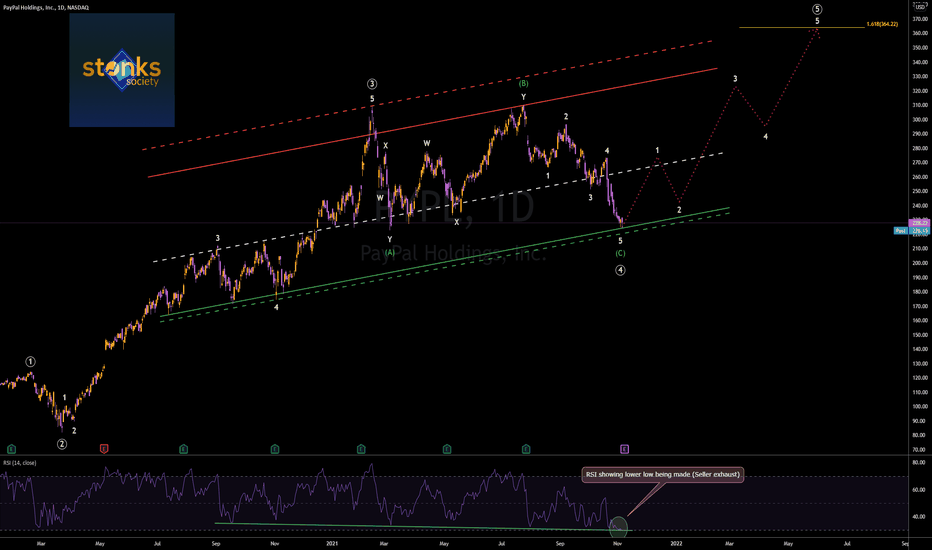This screenshot has width=932, height=550.
Task: Select the RSI (14, close) indicator legend
Action: coord(20,463)
